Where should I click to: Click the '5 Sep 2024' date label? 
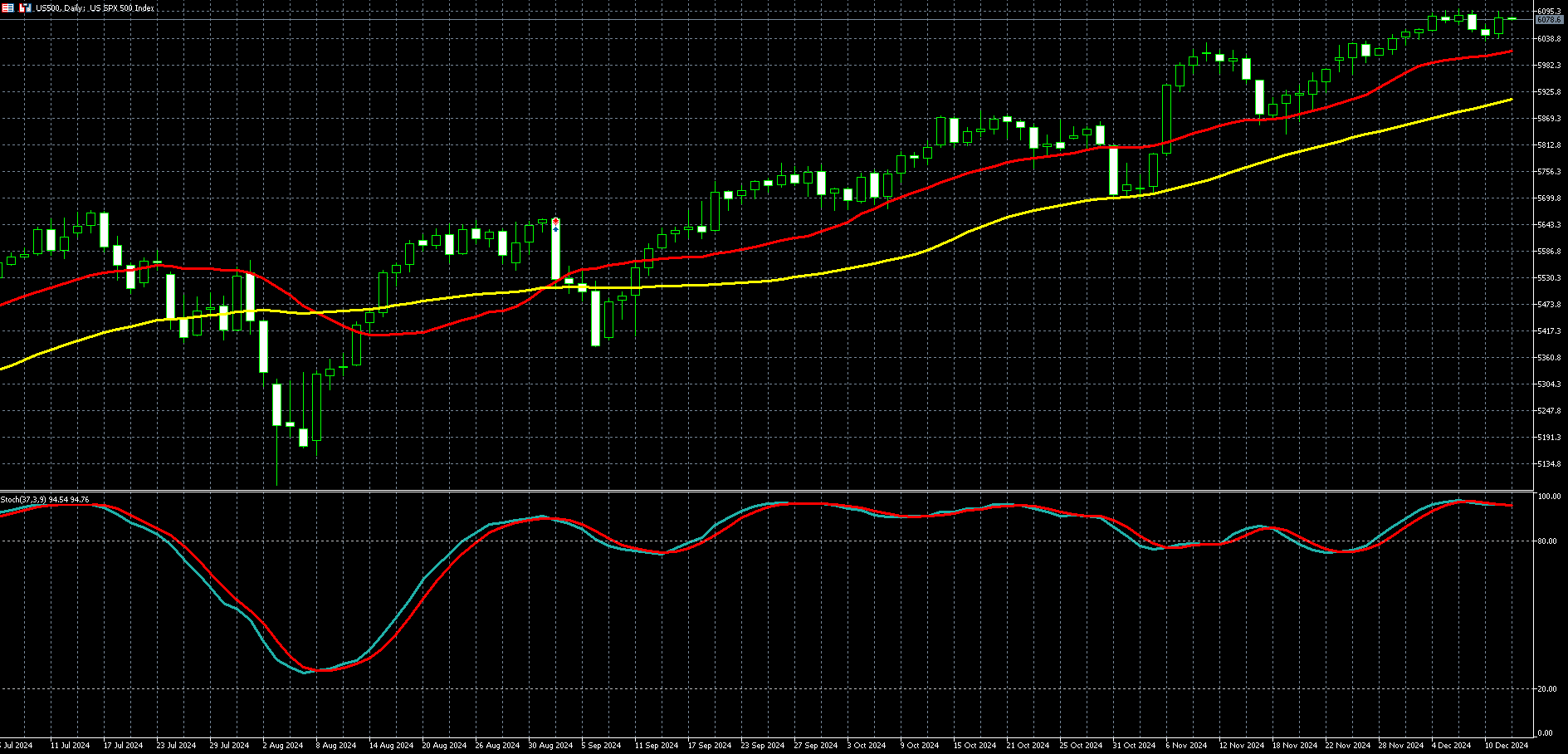(x=602, y=746)
